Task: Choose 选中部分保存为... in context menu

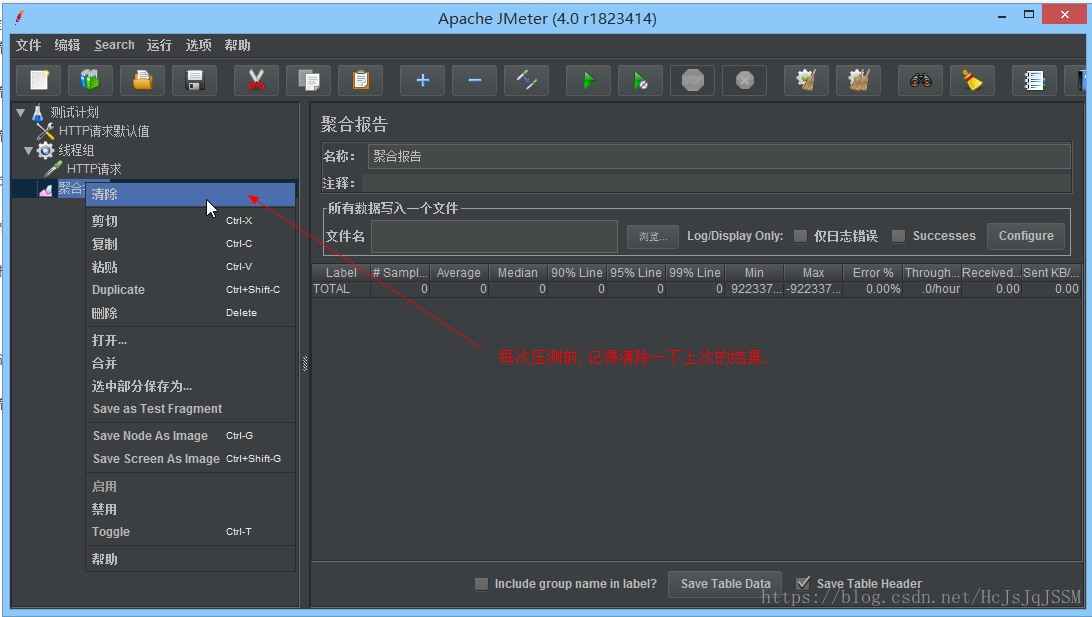Action: pyautogui.click(x=190, y=386)
